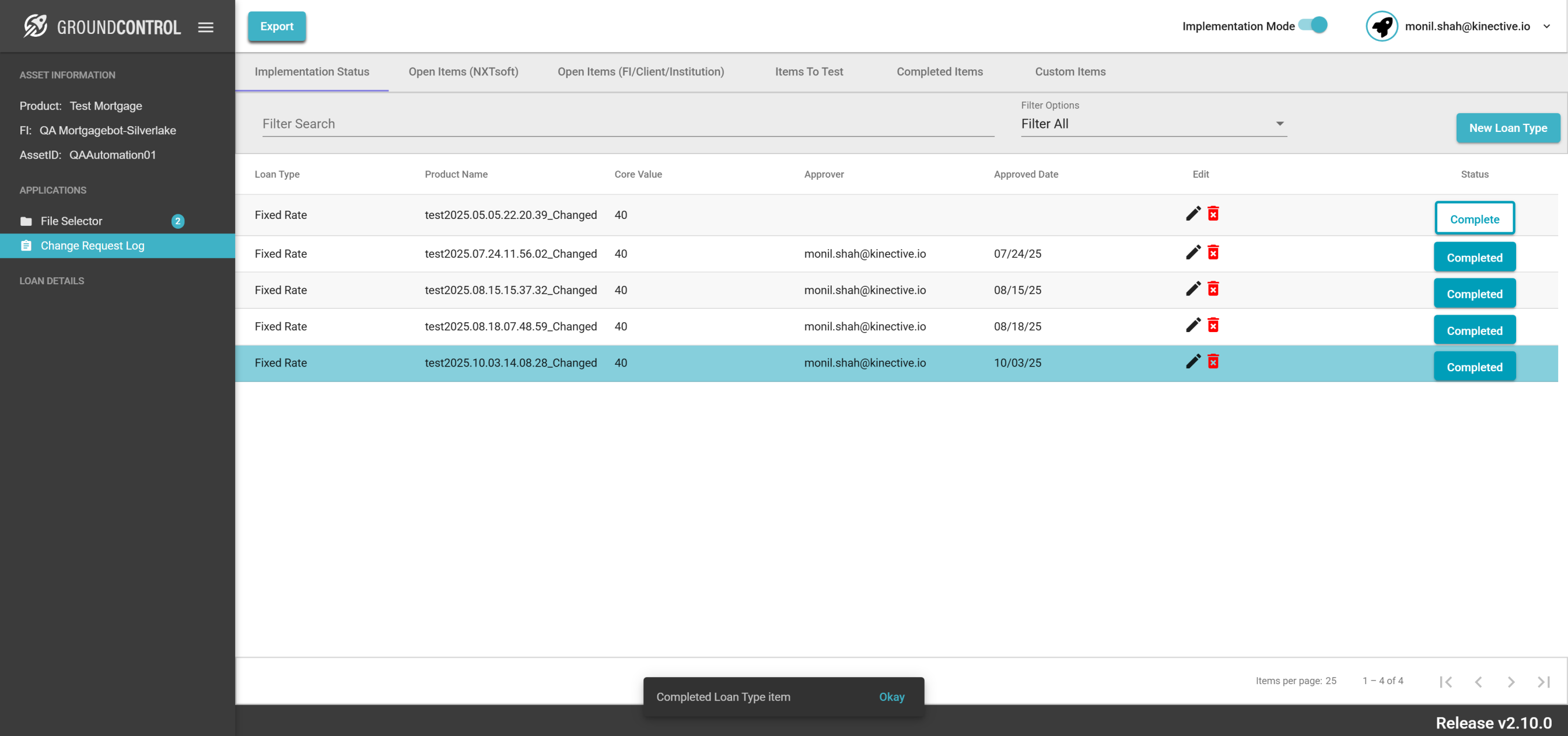Click the rocket user avatar icon
This screenshot has height=736, width=1568.
1382,26
